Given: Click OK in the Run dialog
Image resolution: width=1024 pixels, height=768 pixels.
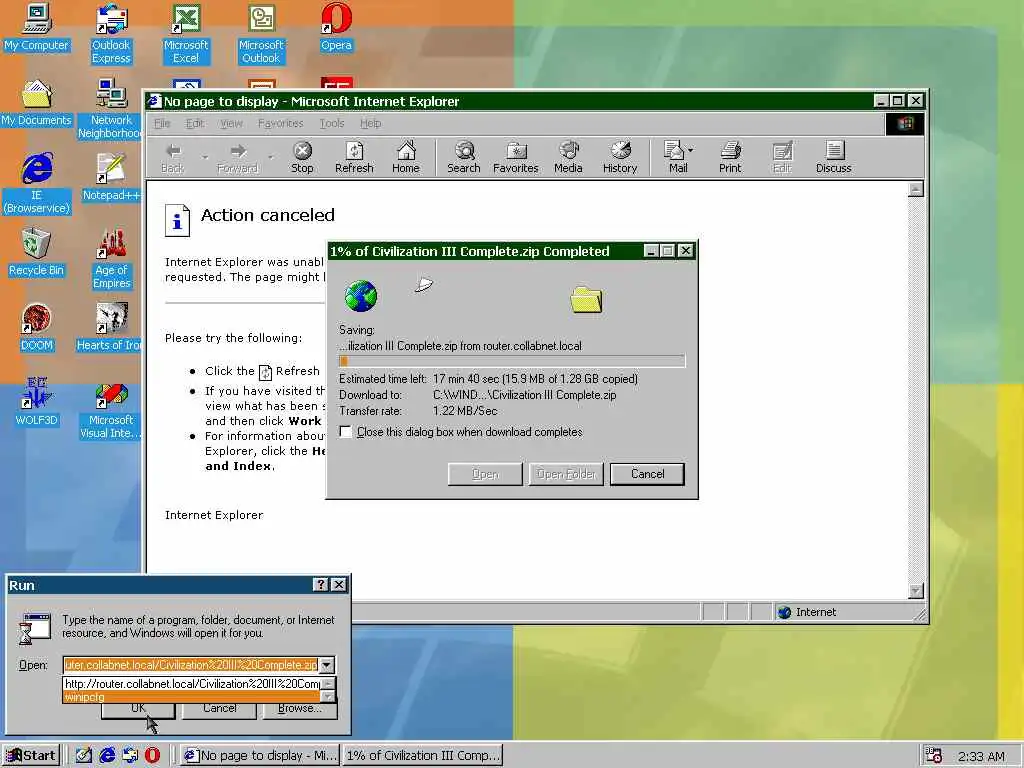Looking at the screenshot, I should point(138,708).
